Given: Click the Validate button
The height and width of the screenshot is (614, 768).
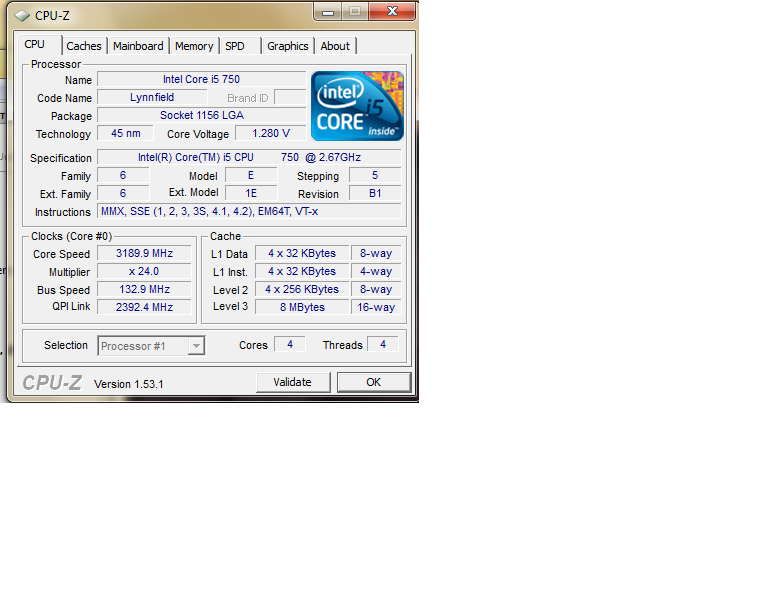Looking at the screenshot, I should coord(293,382).
